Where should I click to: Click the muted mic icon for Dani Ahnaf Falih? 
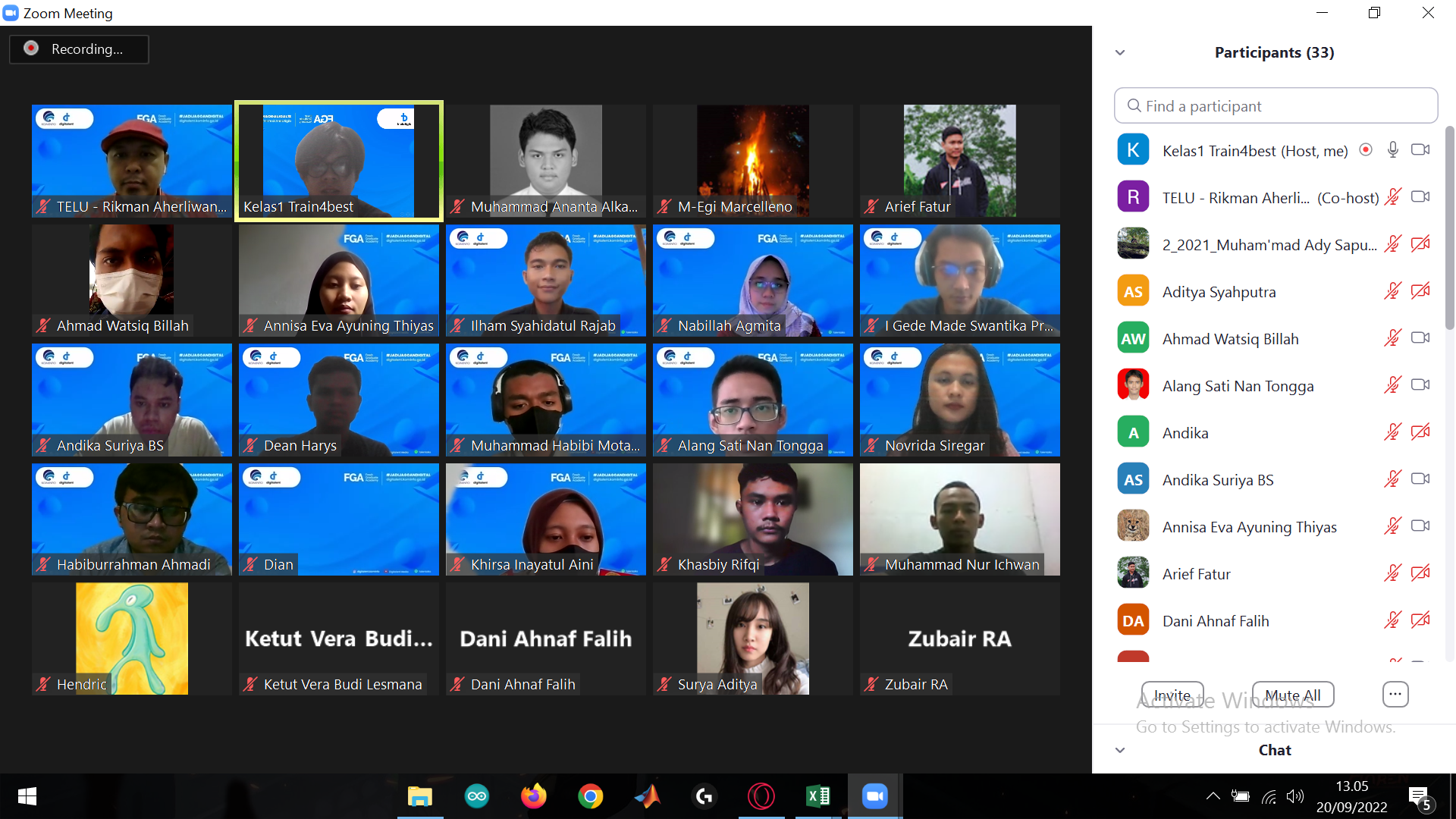(x=1393, y=620)
